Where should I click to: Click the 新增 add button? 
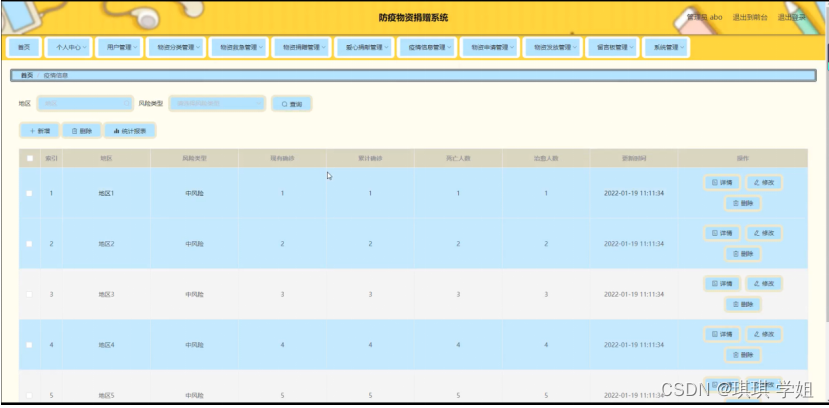coord(40,131)
